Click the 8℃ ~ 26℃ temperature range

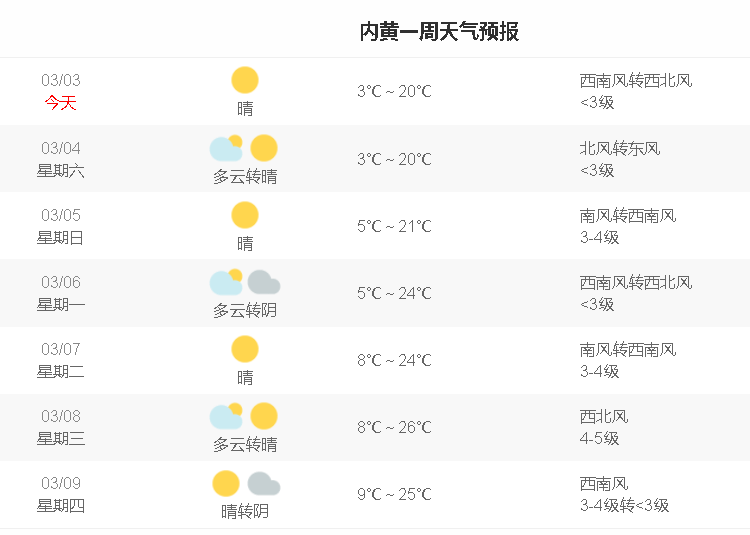coord(394,427)
